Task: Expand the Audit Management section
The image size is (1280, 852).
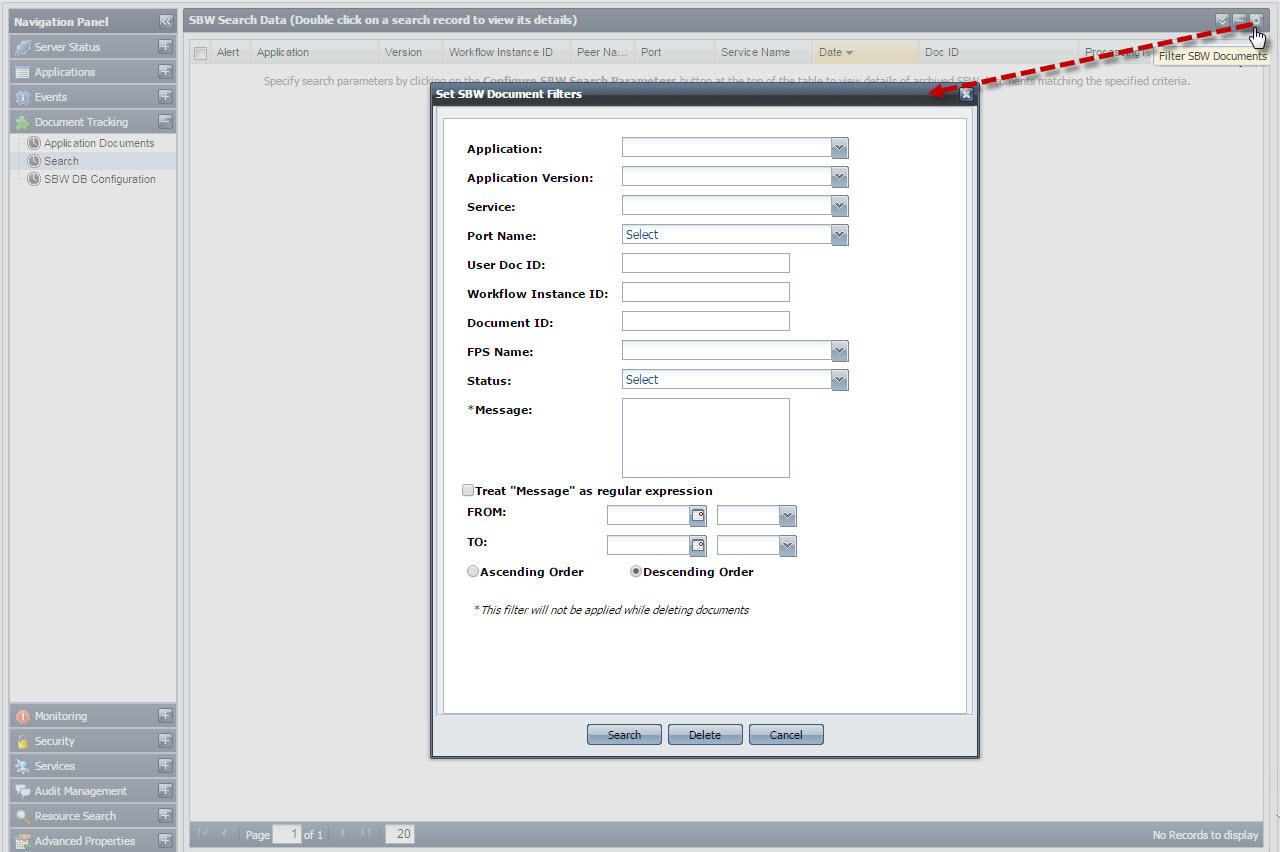Action: [x=166, y=791]
